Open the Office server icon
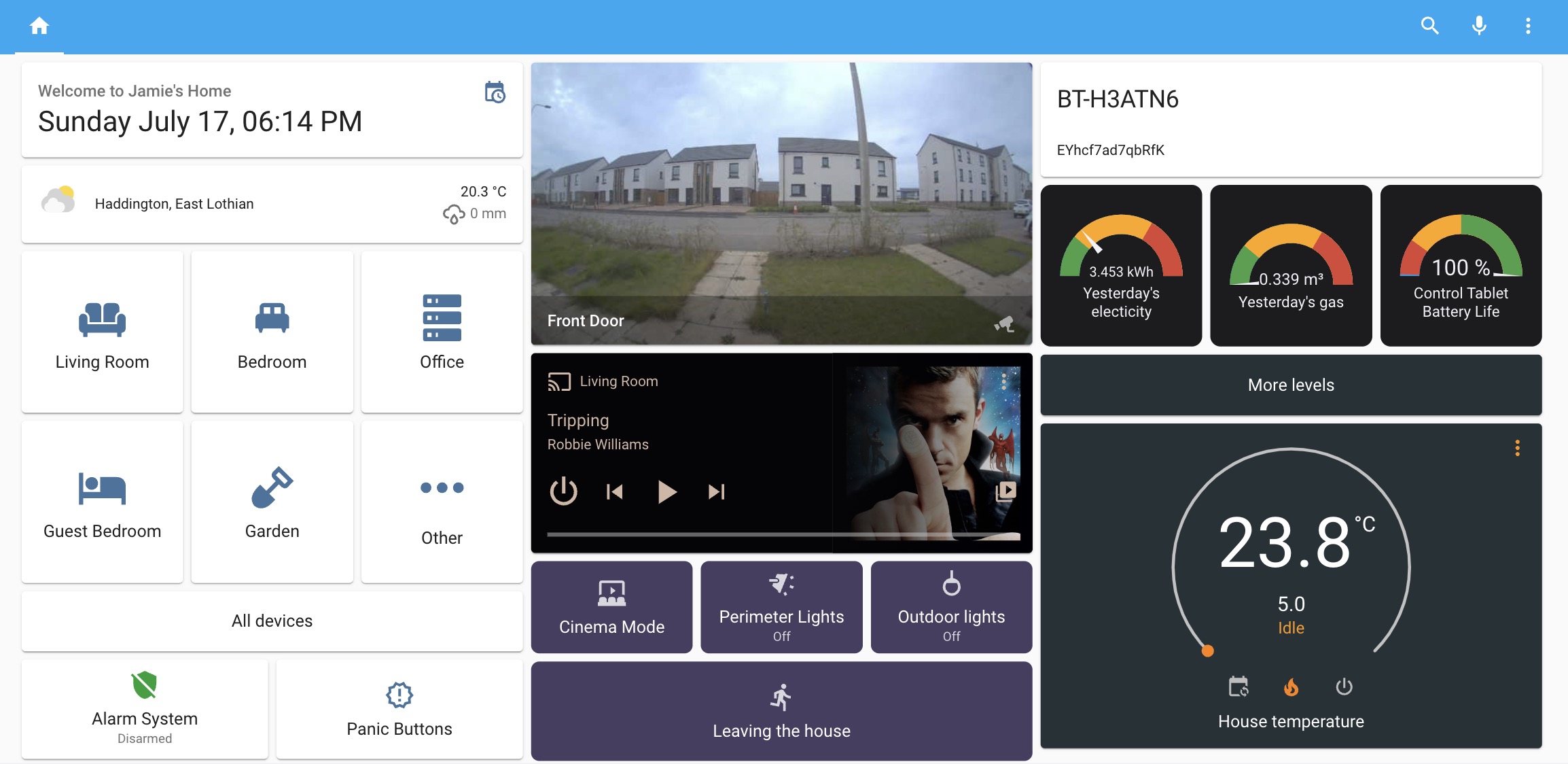Image resolution: width=1568 pixels, height=764 pixels. click(x=442, y=317)
